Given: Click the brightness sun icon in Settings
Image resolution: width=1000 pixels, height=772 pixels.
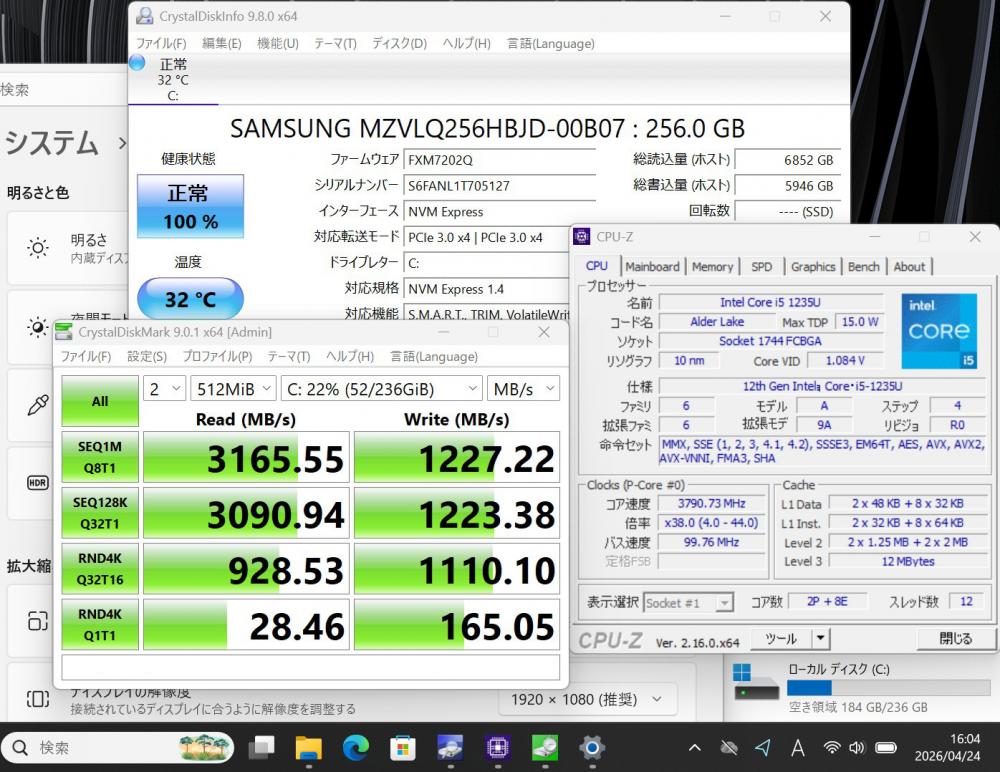Looking at the screenshot, I should (x=38, y=248).
